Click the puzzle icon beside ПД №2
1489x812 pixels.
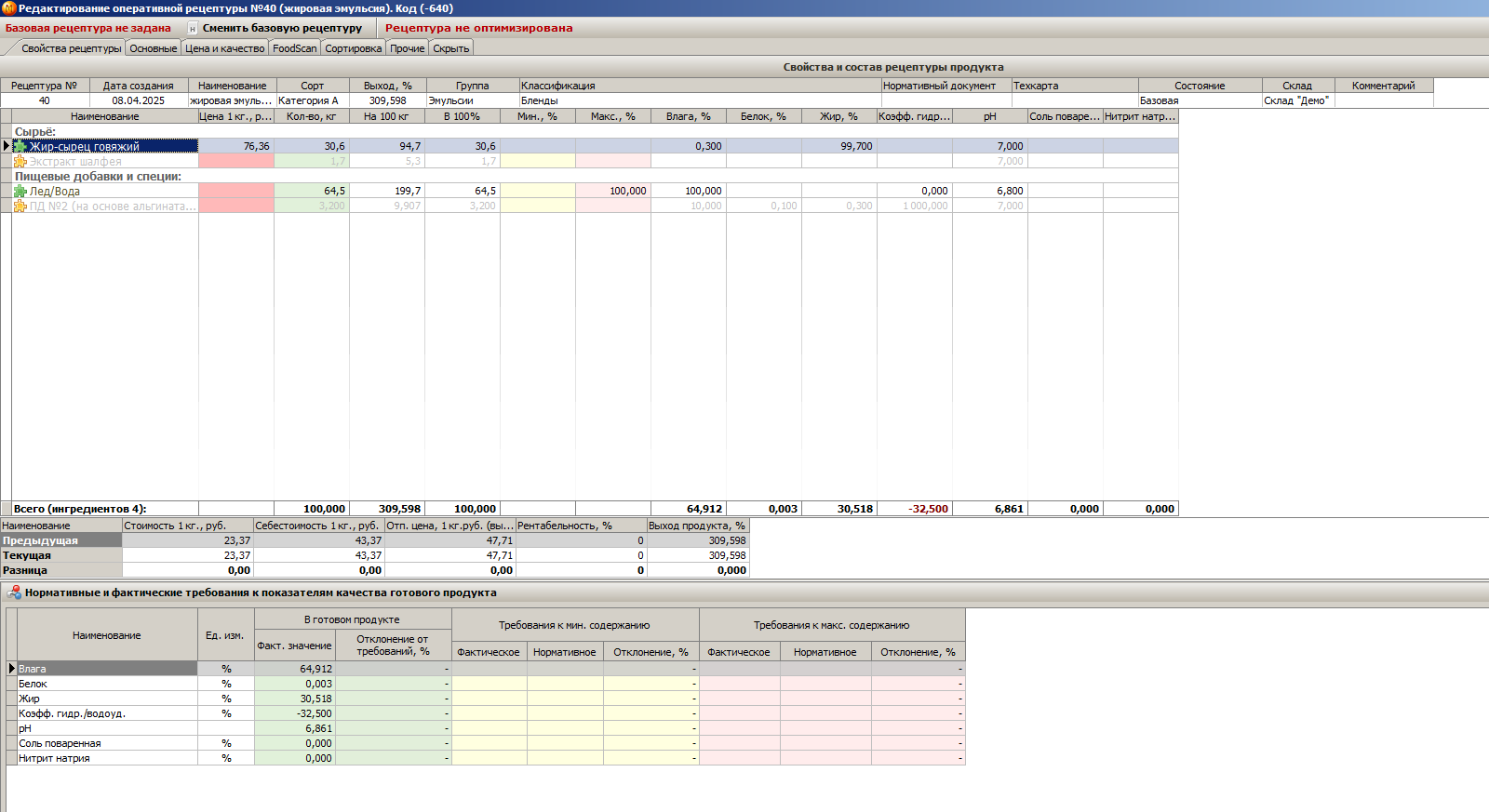click(x=20, y=206)
